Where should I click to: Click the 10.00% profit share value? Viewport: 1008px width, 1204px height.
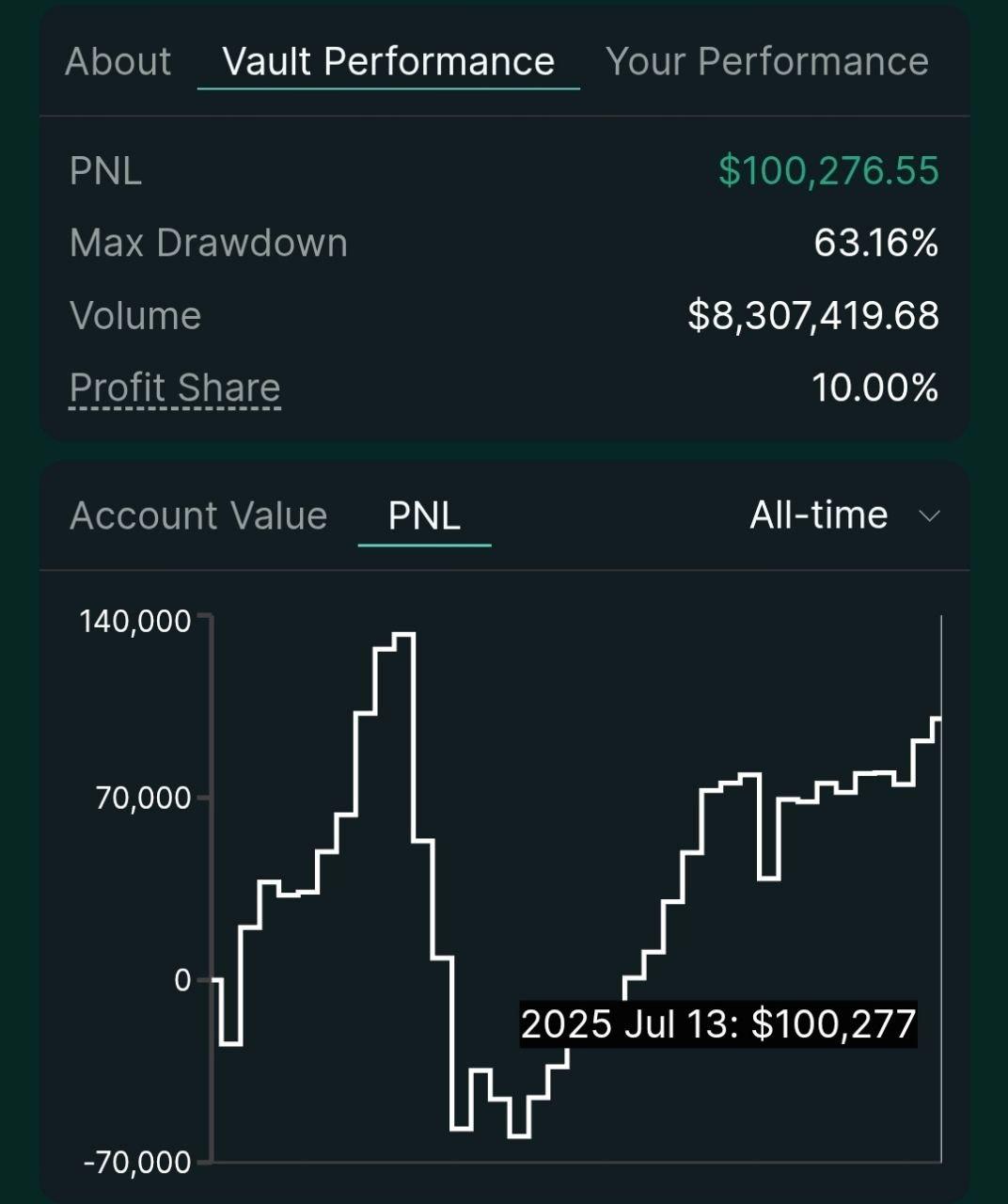point(874,388)
